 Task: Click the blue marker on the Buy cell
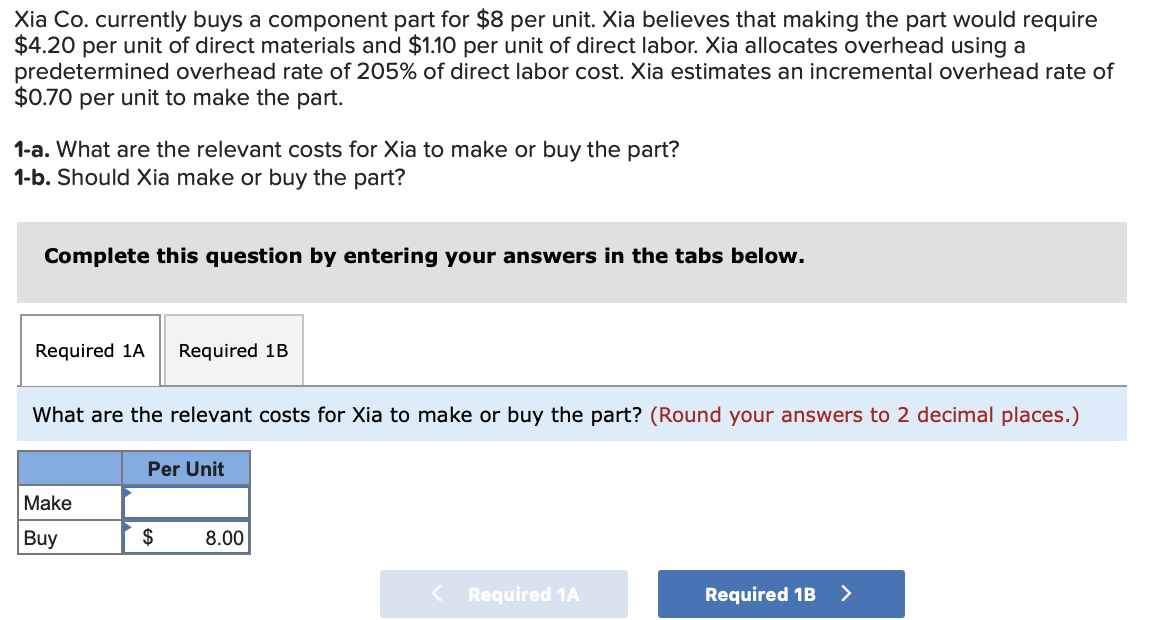pyautogui.click(x=127, y=528)
